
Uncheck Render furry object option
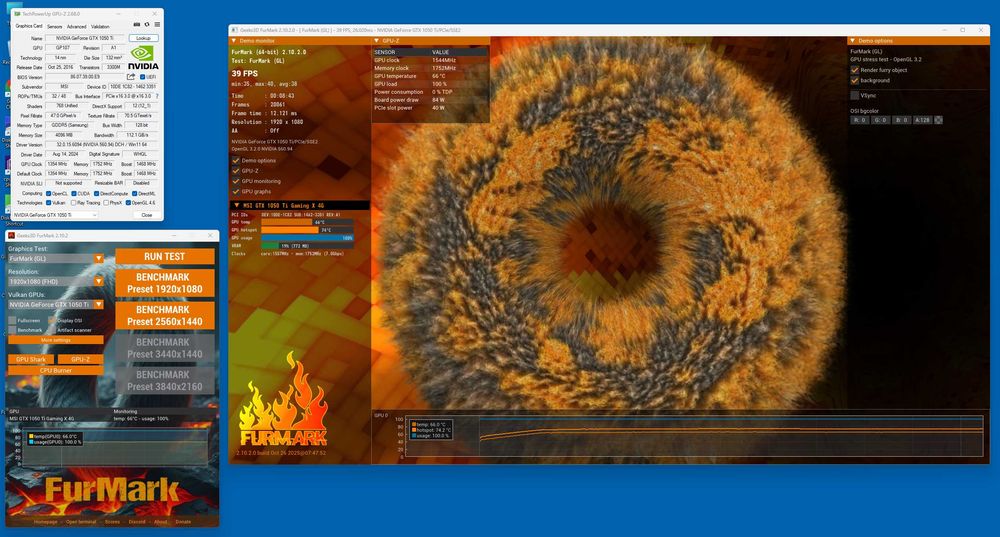coord(855,70)
